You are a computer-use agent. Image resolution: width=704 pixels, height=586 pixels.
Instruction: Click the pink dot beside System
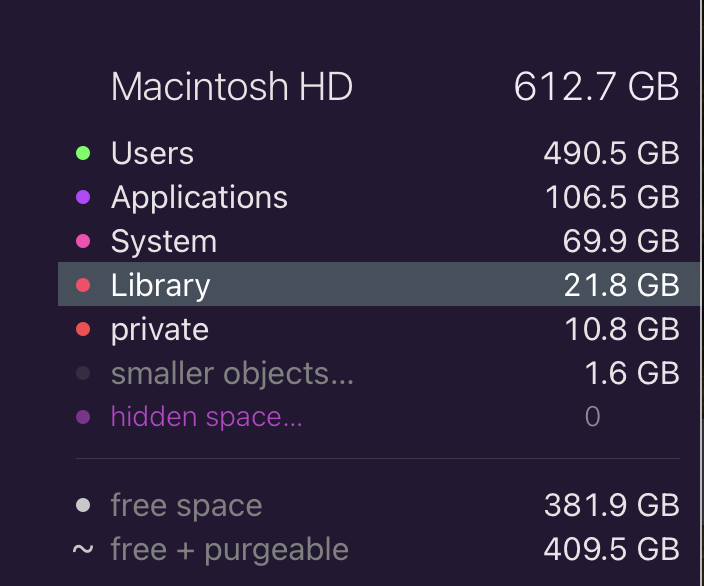click(x=83, y=242)
